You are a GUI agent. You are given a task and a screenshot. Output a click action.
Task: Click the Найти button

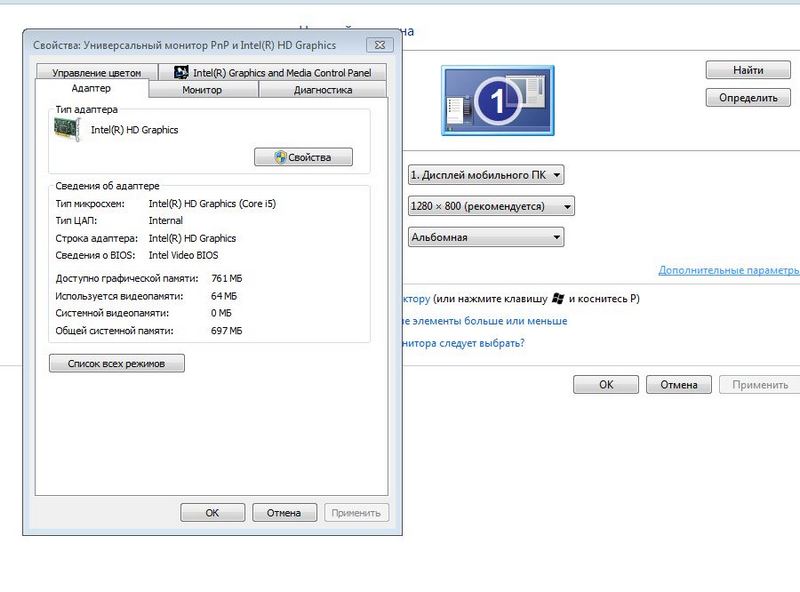point(747,70)
